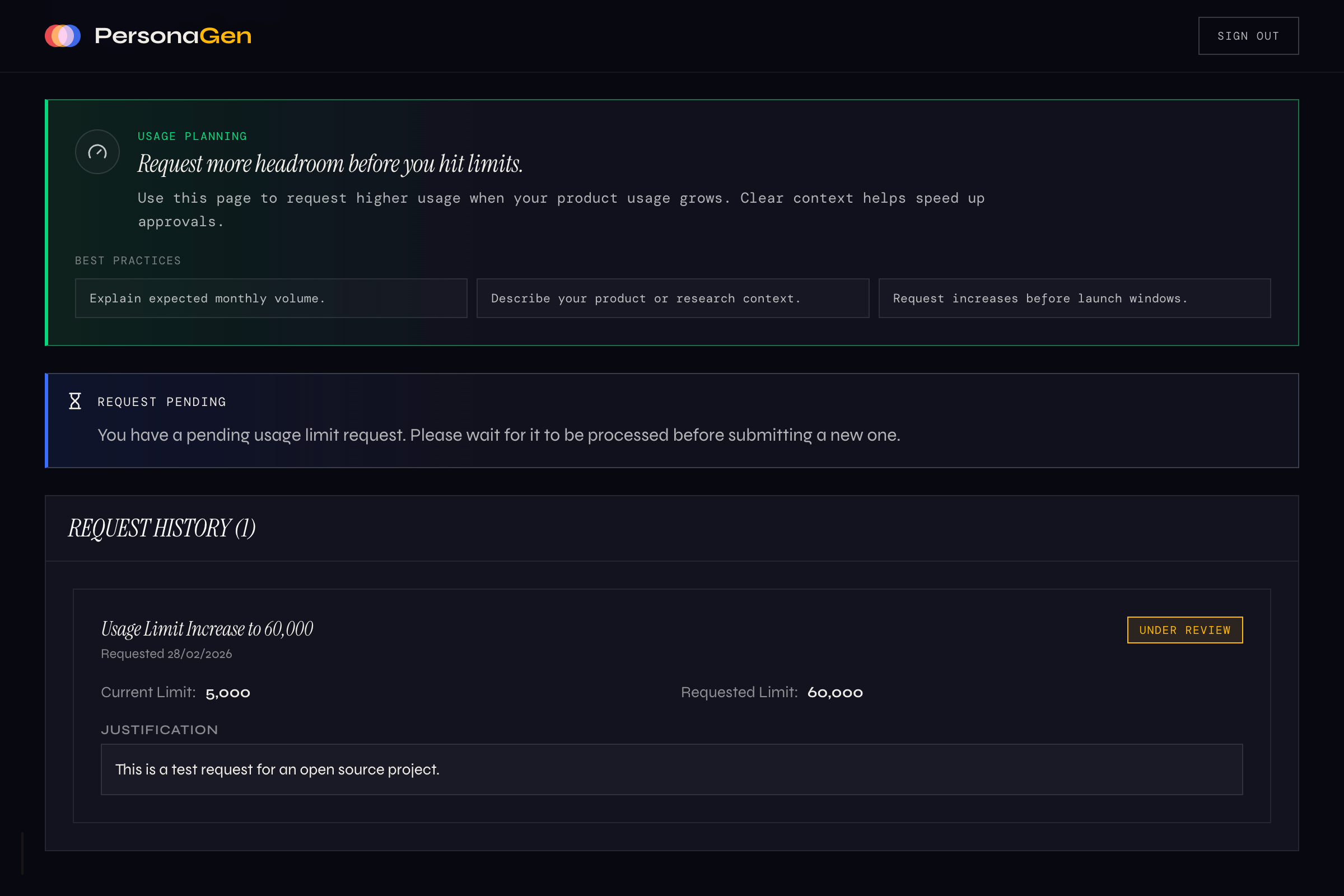1344x896 pixels.
Task: Click the Explain expected monthly volume chip
Action: (271, 298)
